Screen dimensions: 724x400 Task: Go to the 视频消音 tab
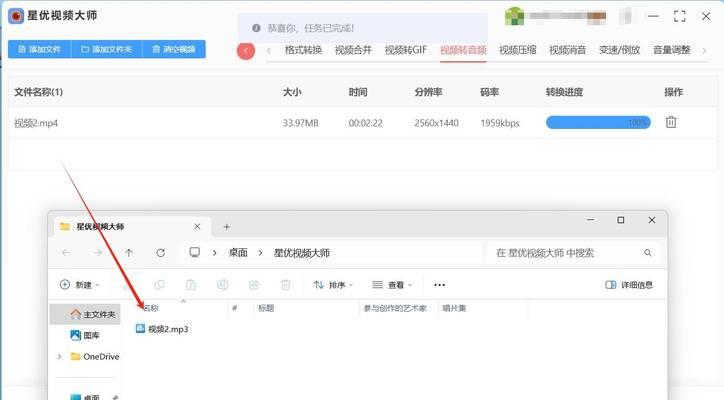[567, 50]
